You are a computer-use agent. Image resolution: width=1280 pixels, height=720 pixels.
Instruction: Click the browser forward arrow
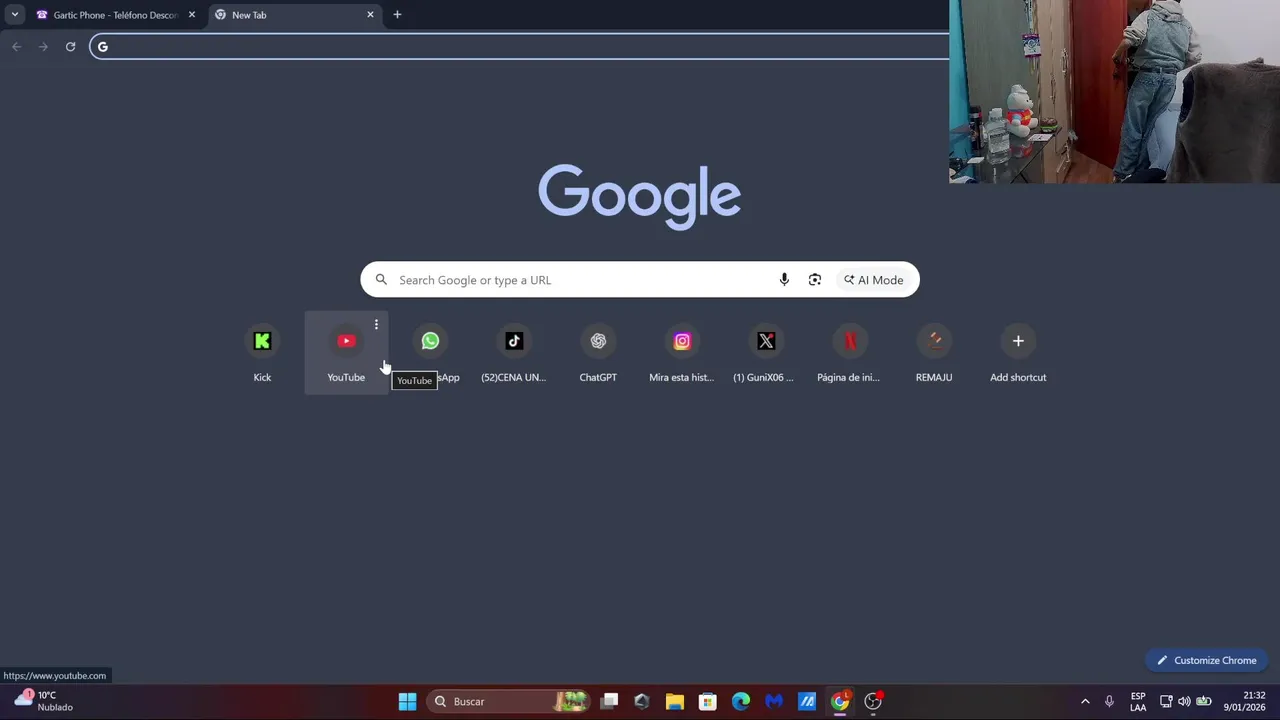(x=43, y=46)
